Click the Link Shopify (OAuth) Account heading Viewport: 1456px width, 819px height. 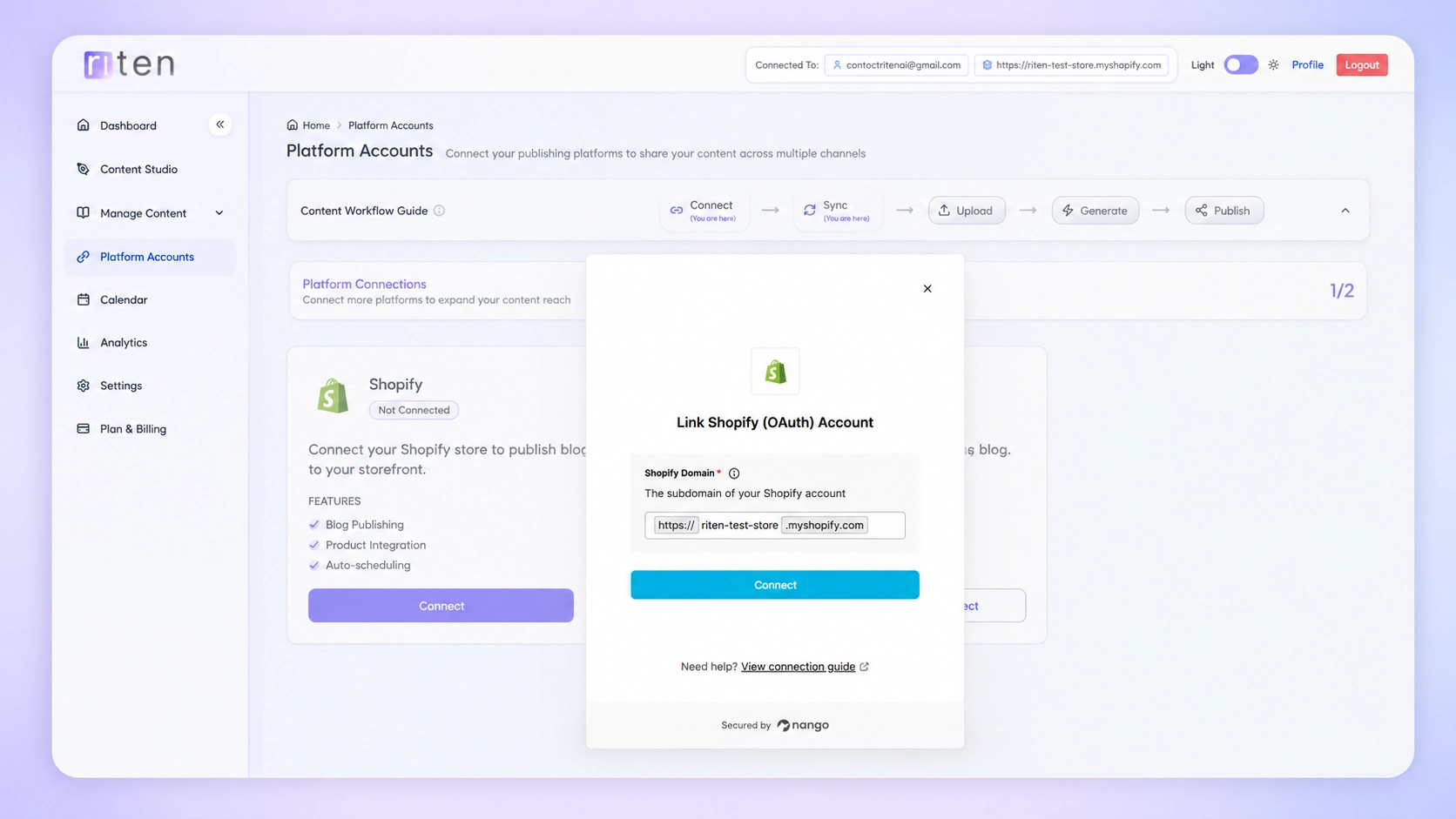775,422
